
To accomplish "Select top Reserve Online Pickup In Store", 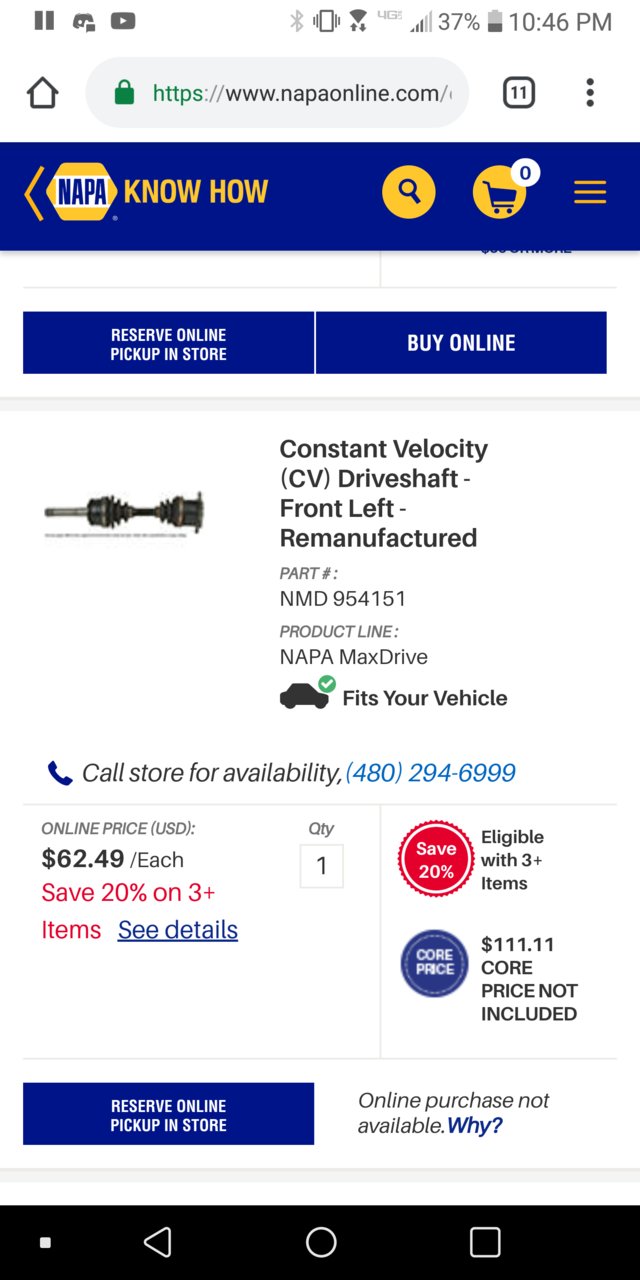I will [168, 343].
